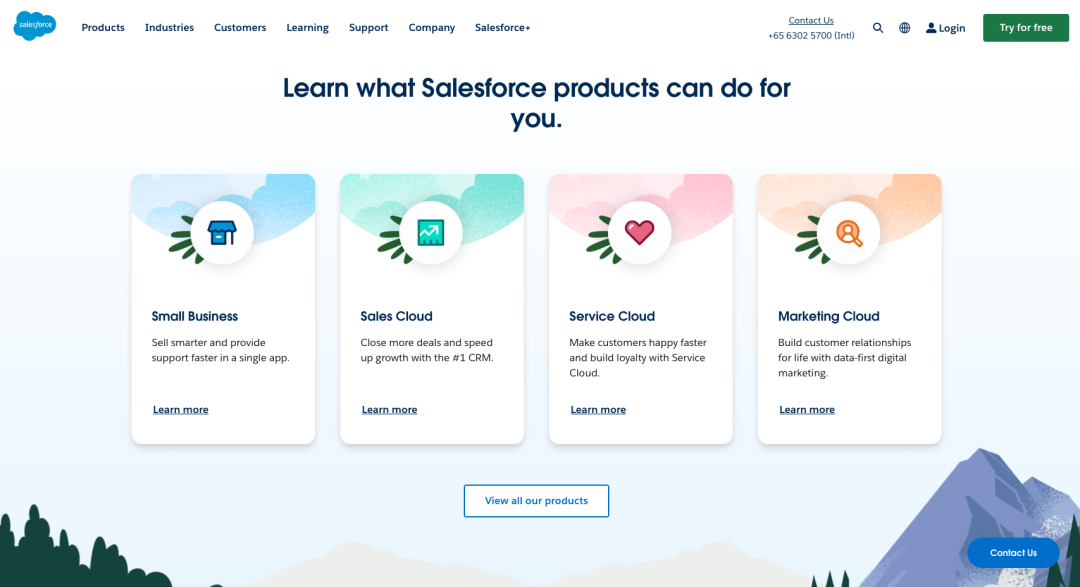1080x587 pixels.
Task: Follow the Contact Us link in header
Action: point(811,21)
